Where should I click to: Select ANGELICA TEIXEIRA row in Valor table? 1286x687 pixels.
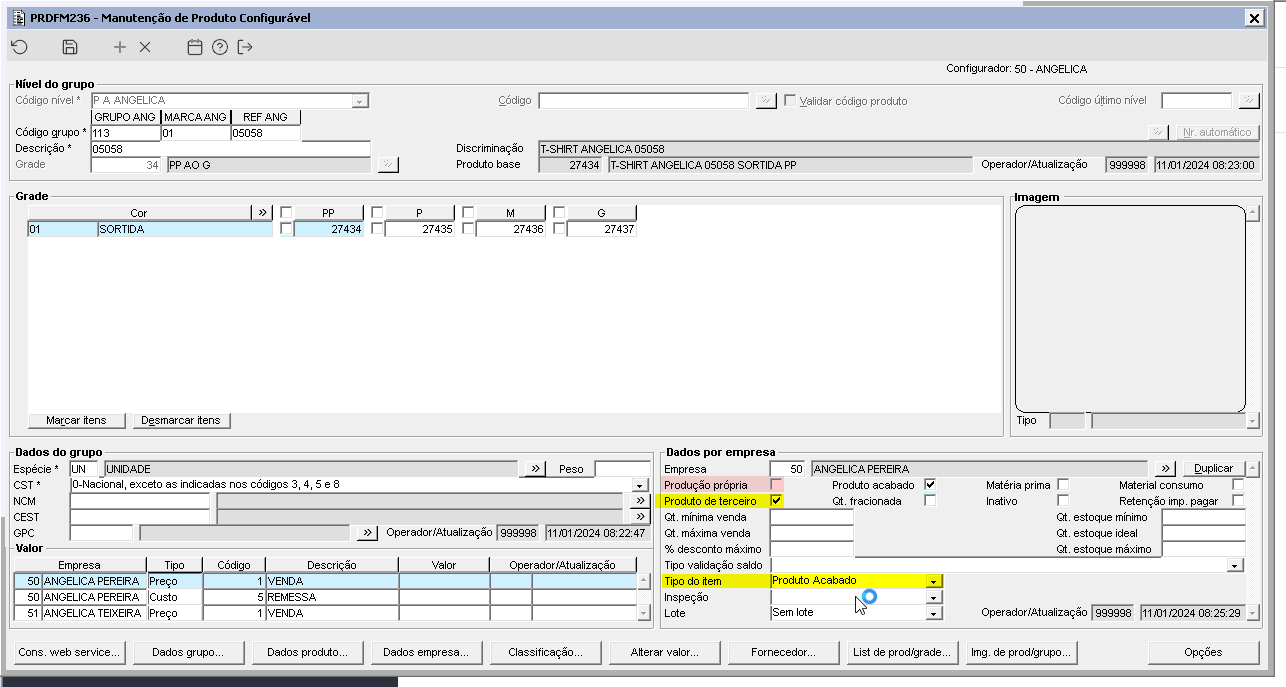[x=325, y=612]
